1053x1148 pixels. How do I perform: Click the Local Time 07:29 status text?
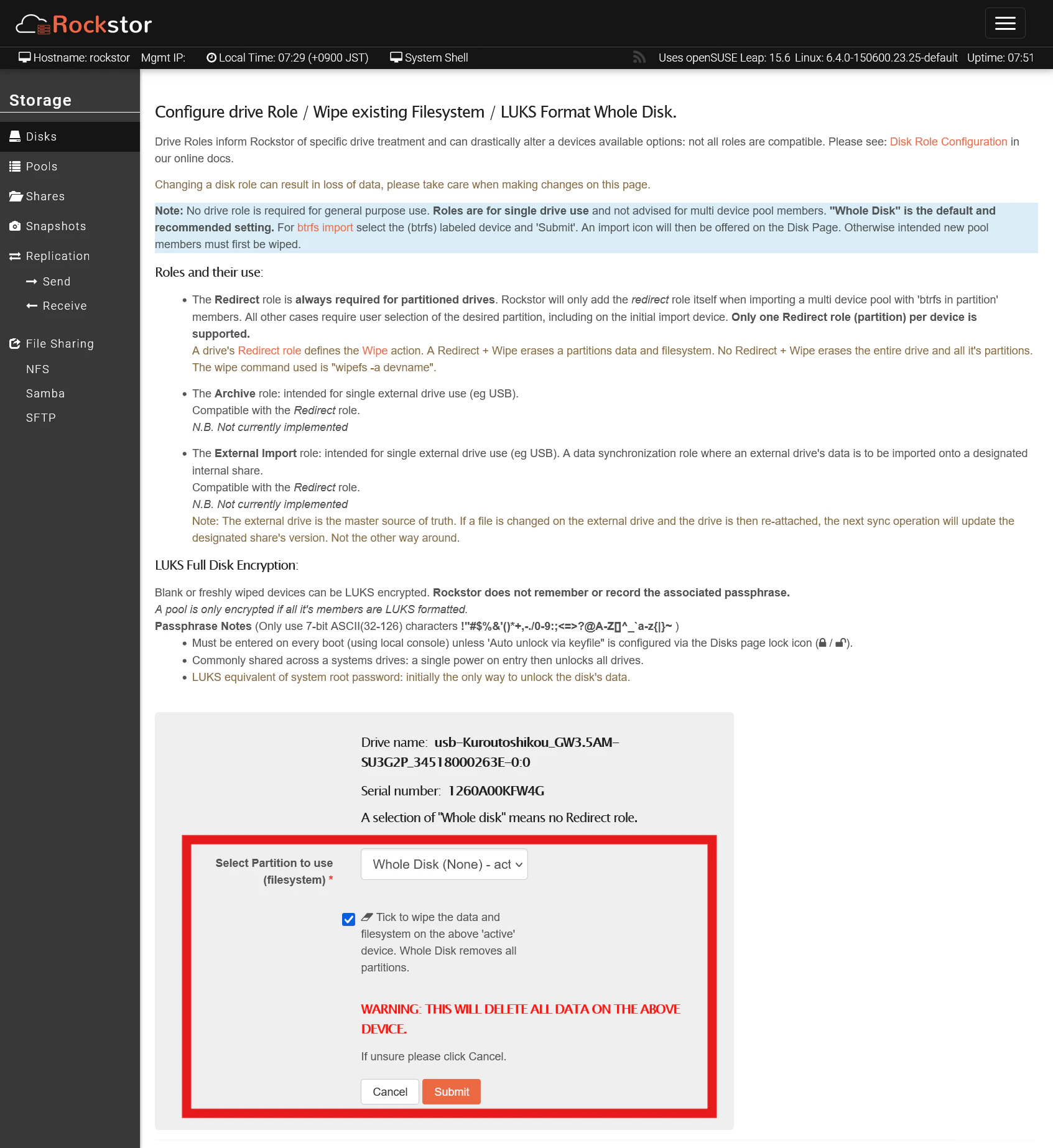(293, 57)
